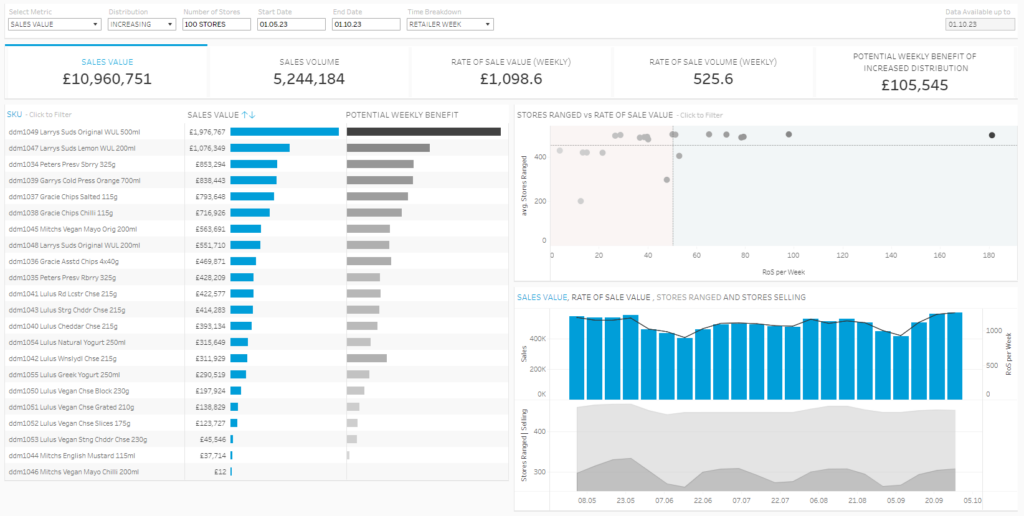1024x516 pixels.
Task: Click STORES RANGED AND STORES SELLING chart title text
Action: 731,297
